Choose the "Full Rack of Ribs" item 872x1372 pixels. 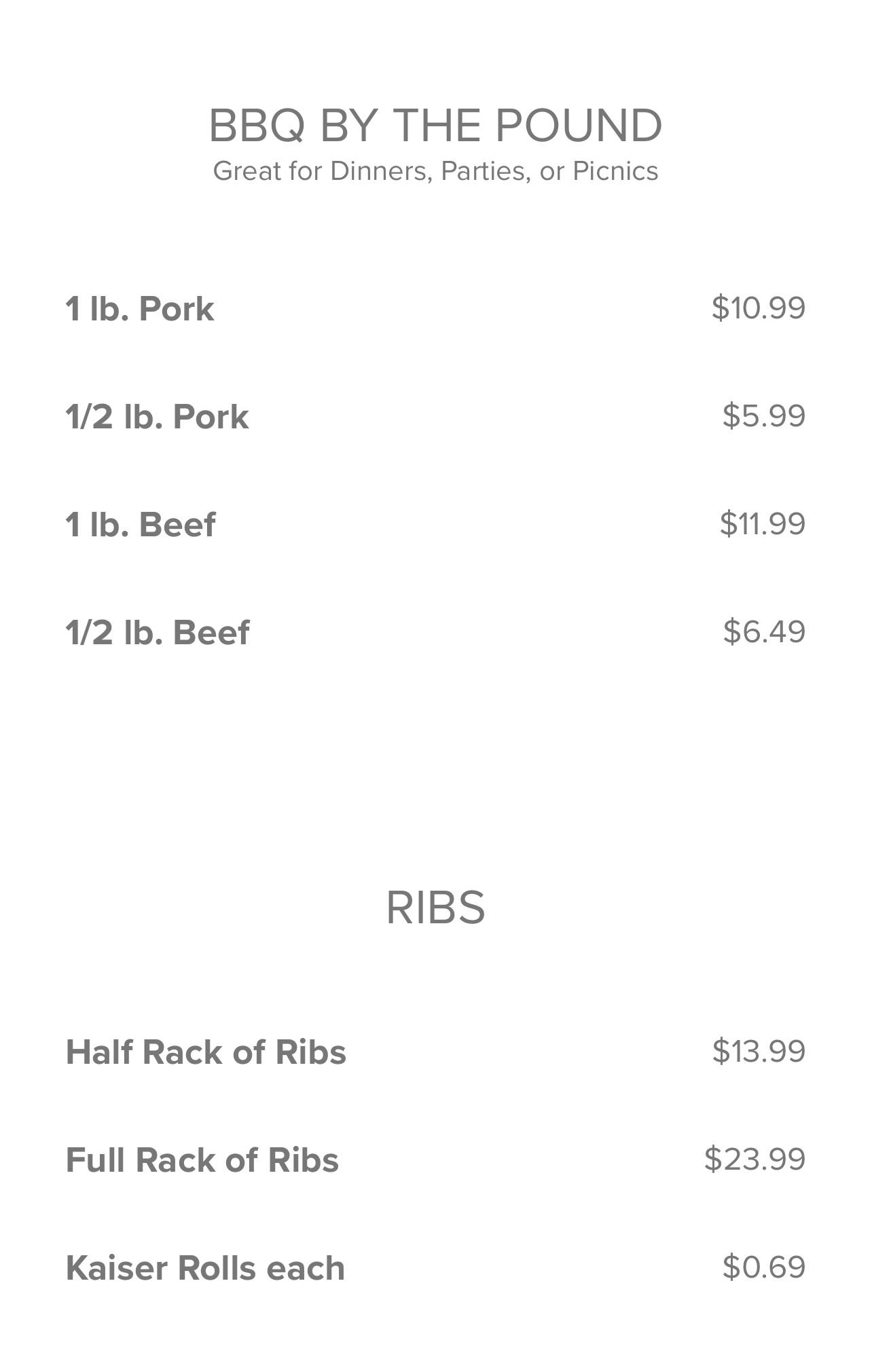click(x=202, y=1160)
